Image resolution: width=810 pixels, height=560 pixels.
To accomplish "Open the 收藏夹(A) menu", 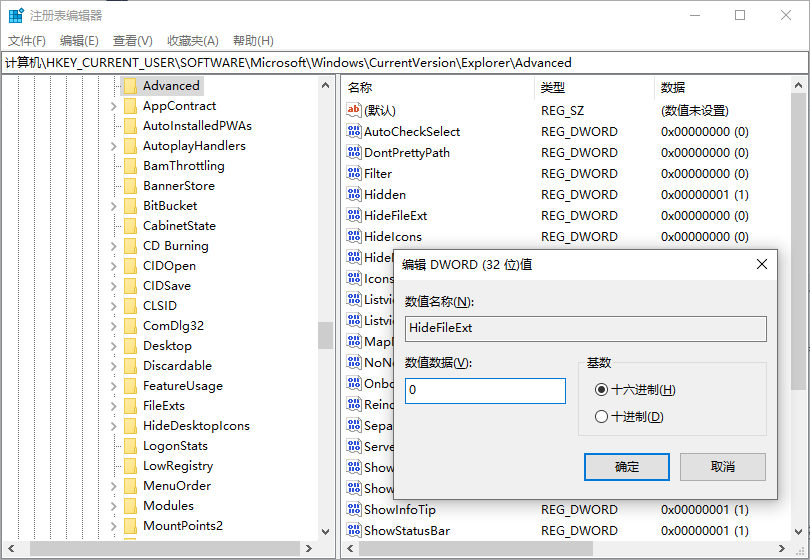I will pos(193,41).
